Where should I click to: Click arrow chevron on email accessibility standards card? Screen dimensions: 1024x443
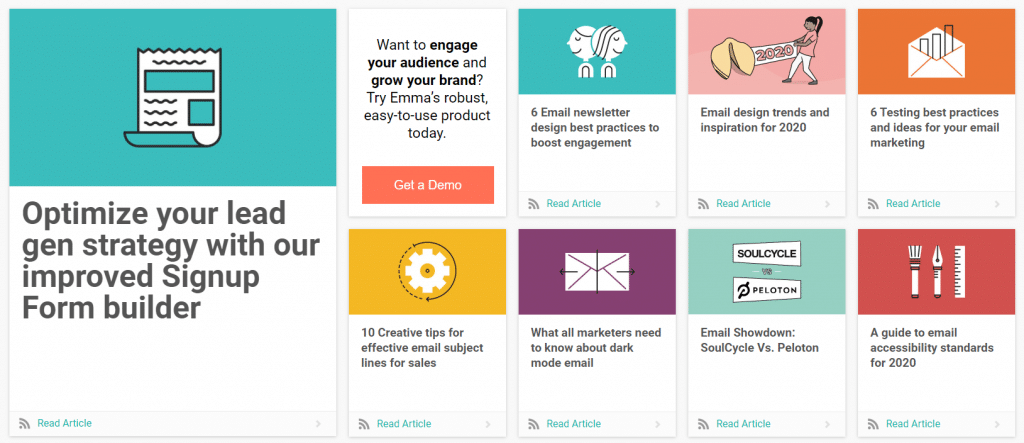[x=997, y=424]
